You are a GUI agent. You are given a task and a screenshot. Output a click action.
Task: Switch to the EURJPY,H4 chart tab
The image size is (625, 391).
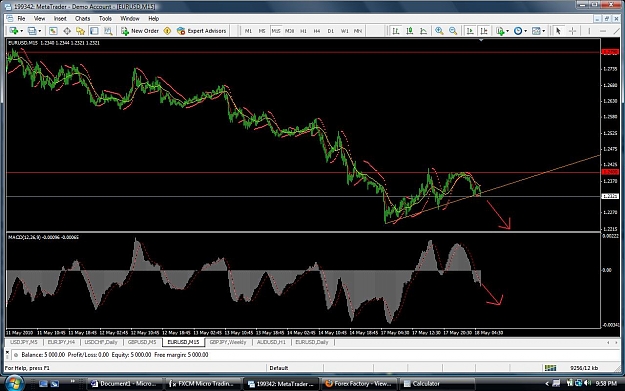[61, 342]
